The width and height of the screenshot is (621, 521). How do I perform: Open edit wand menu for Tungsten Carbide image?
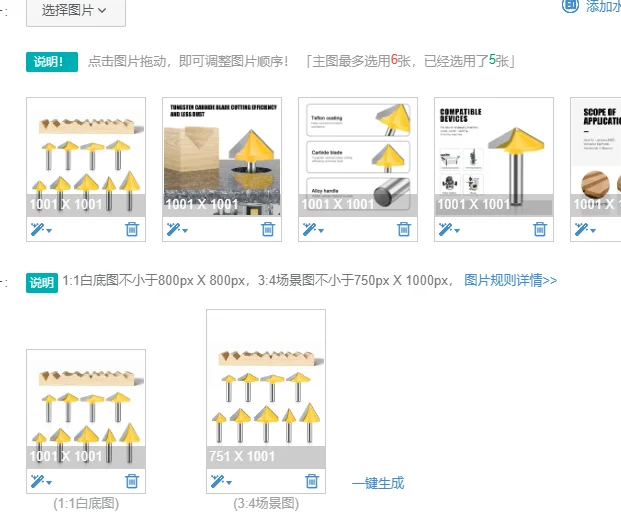(177, 229)
